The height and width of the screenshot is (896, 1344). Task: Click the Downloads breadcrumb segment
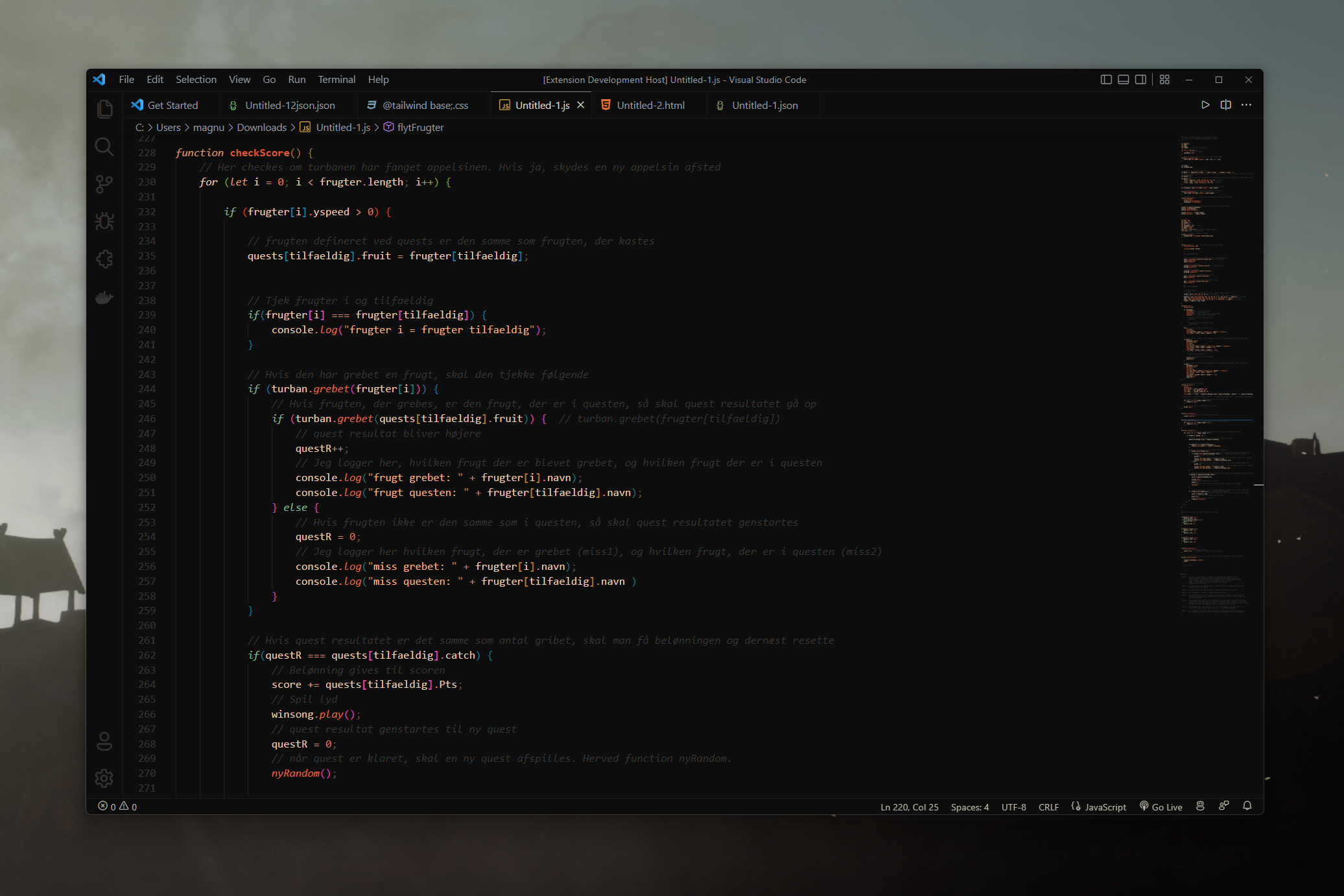tap(262, 128)
